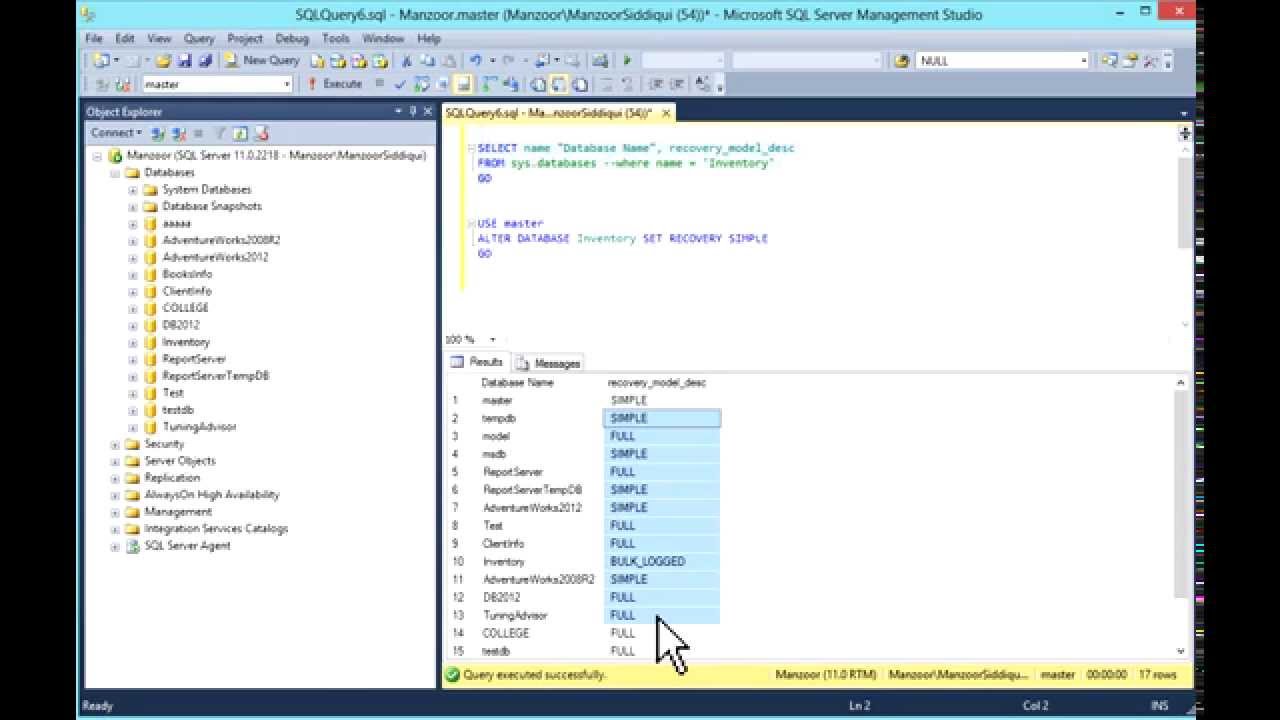The height and width of the screenshot is (720, 1280).
Task: Switch to the Messages tab
Action: coord(548,363)
